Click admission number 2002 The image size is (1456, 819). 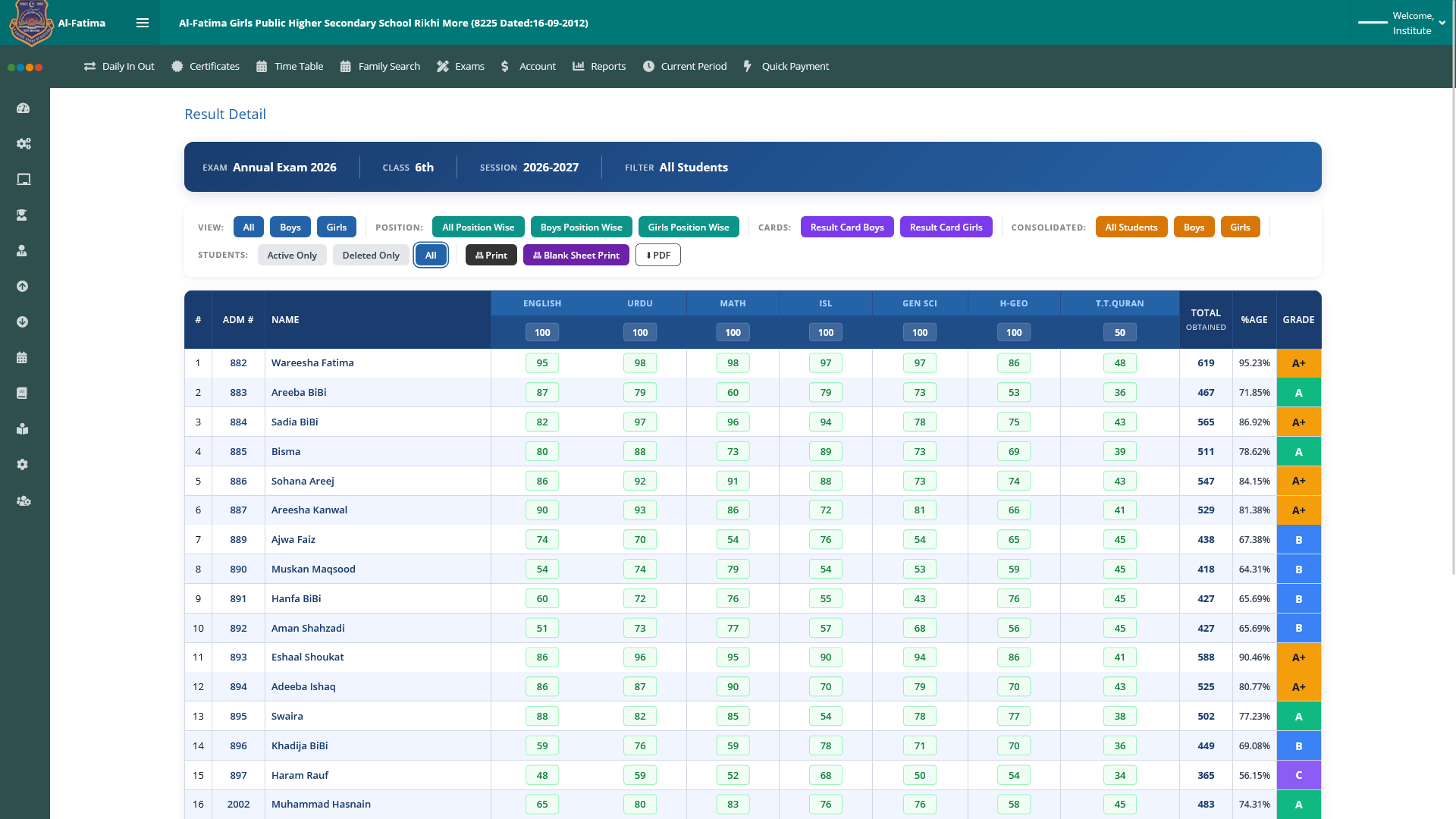[x=238, y=805]
